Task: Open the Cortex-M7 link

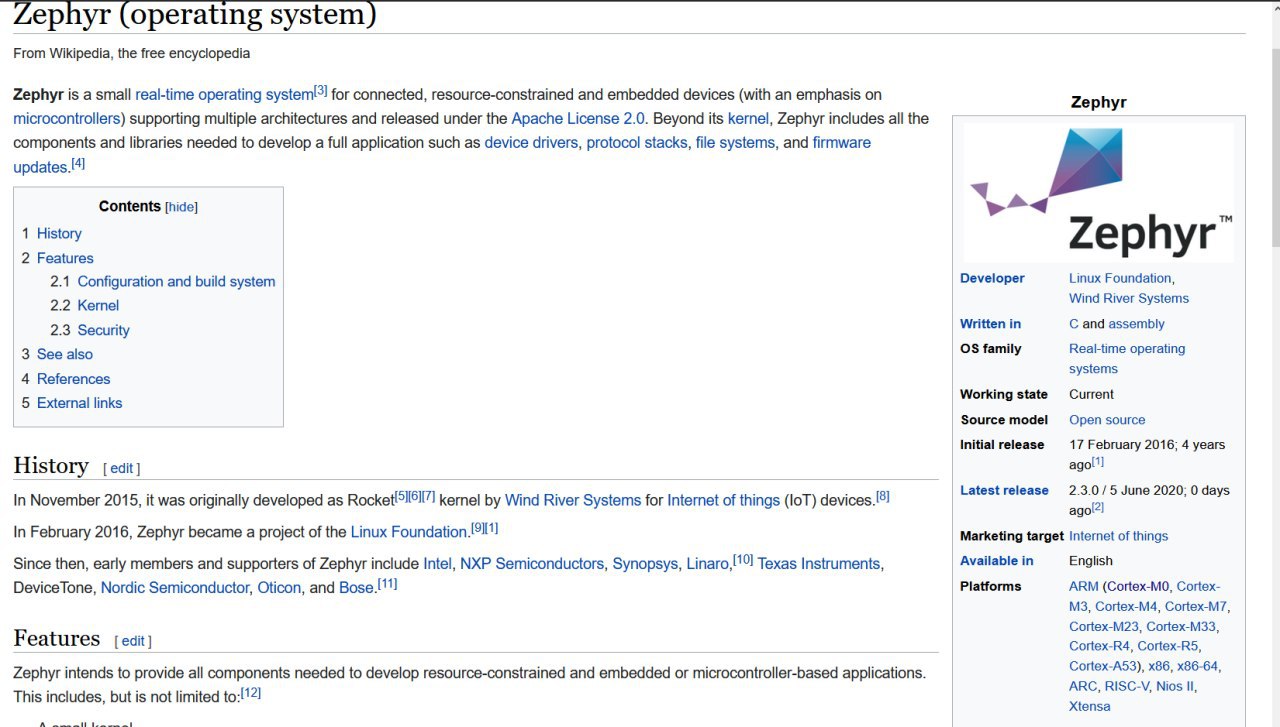Action: click(1196, 606)
